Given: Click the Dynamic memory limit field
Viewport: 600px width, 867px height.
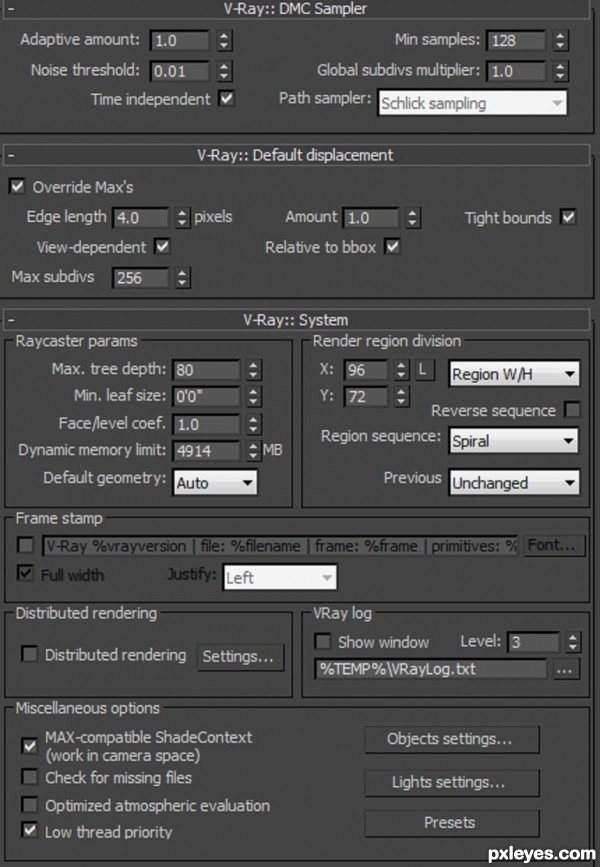Looking at the screenshot, I should pyautogui.click(x=207, y=451).
